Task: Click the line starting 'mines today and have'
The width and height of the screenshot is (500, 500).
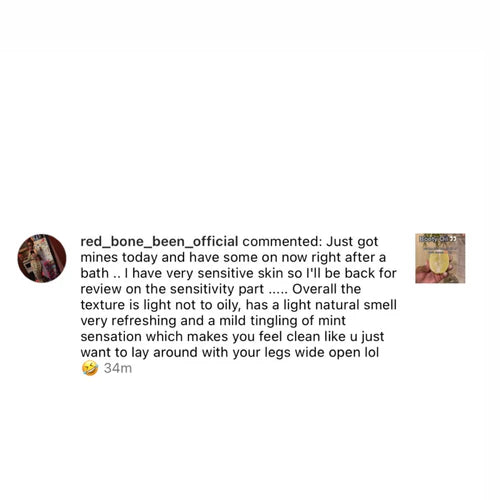Action: [x=233, y=258]
